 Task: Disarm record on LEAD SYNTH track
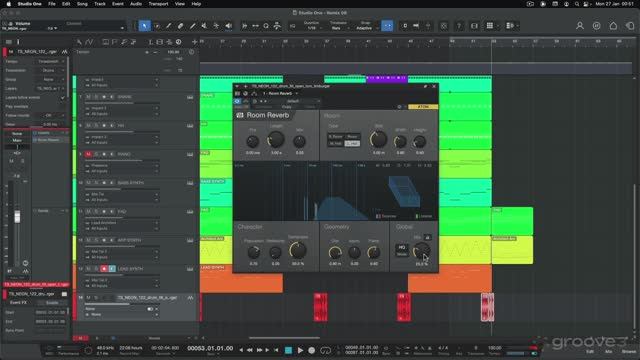[x=104, y=269]
